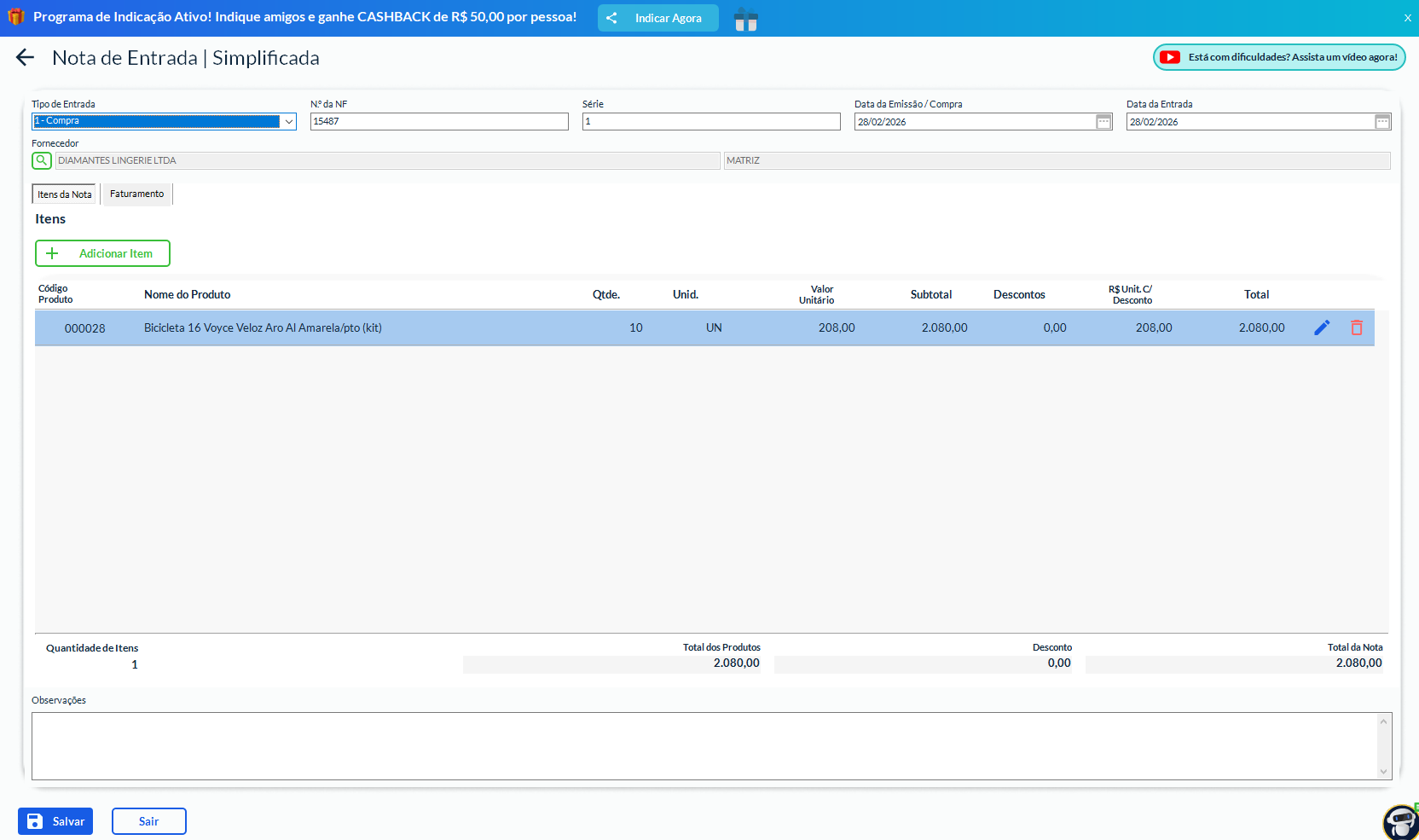
Task: Focus the Série input field
Action: (x=711, y=122)
